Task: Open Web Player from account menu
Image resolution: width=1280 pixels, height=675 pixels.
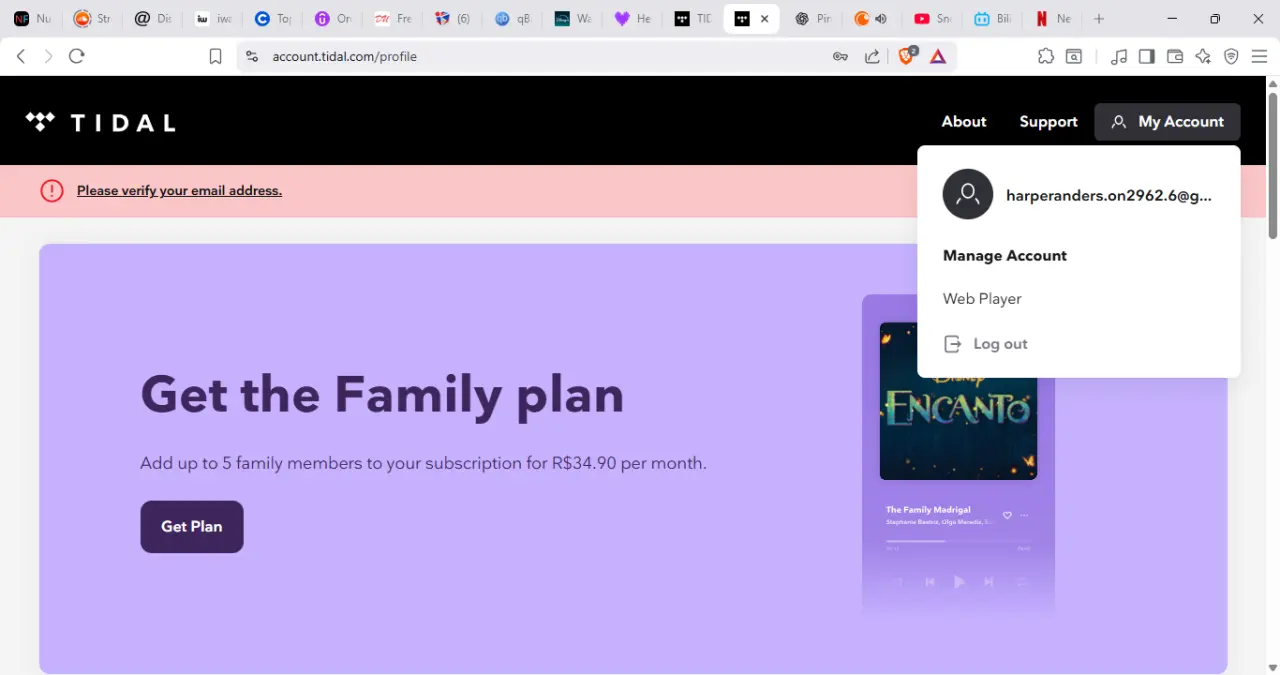Action: click(982, 299)
